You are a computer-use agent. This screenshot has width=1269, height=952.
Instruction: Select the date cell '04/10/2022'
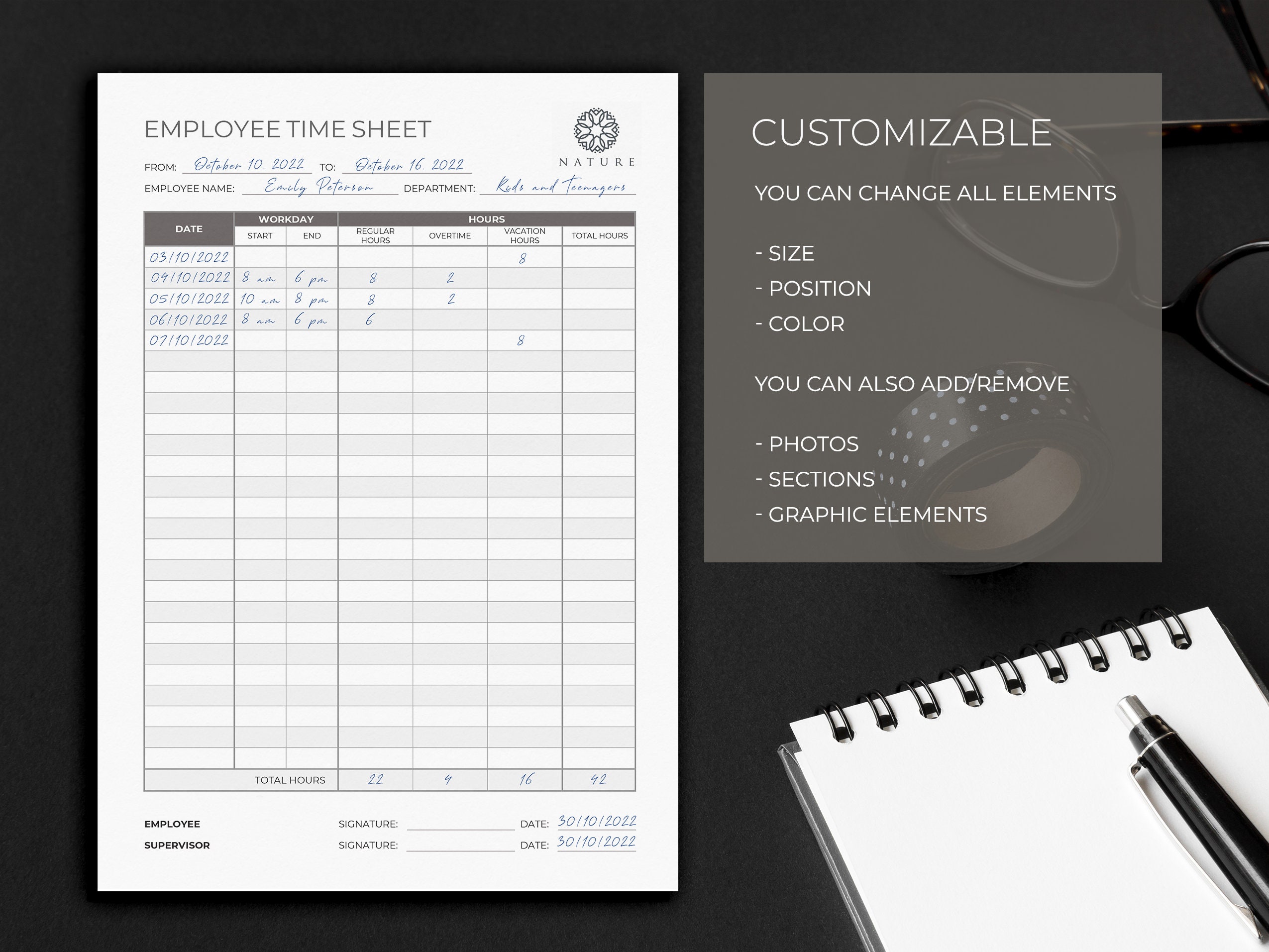coord(189,278)
